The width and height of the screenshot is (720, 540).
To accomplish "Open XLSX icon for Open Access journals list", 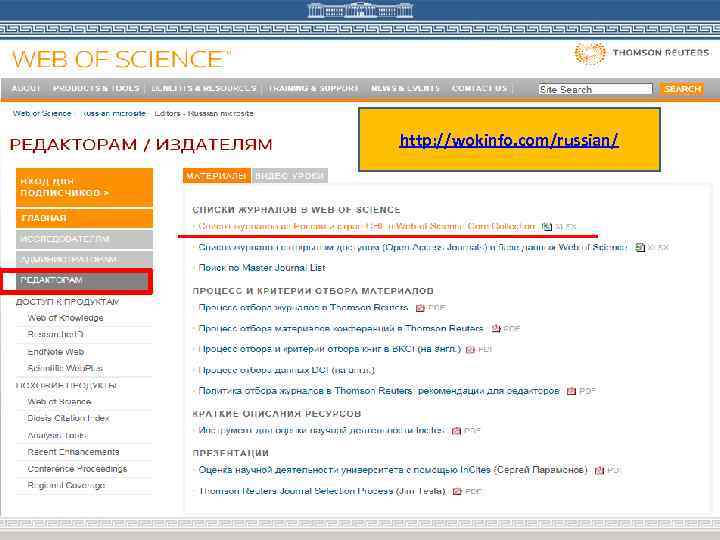I will [640, 248].
